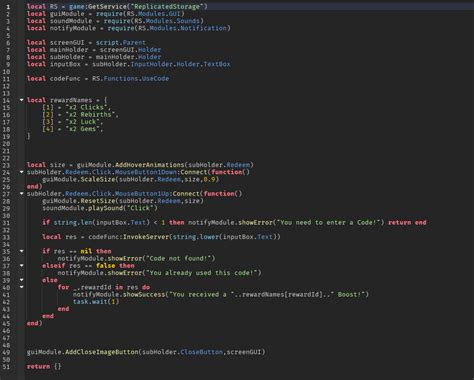Click 'rewardNames' variable on line 14

click(x=71, y=100)
